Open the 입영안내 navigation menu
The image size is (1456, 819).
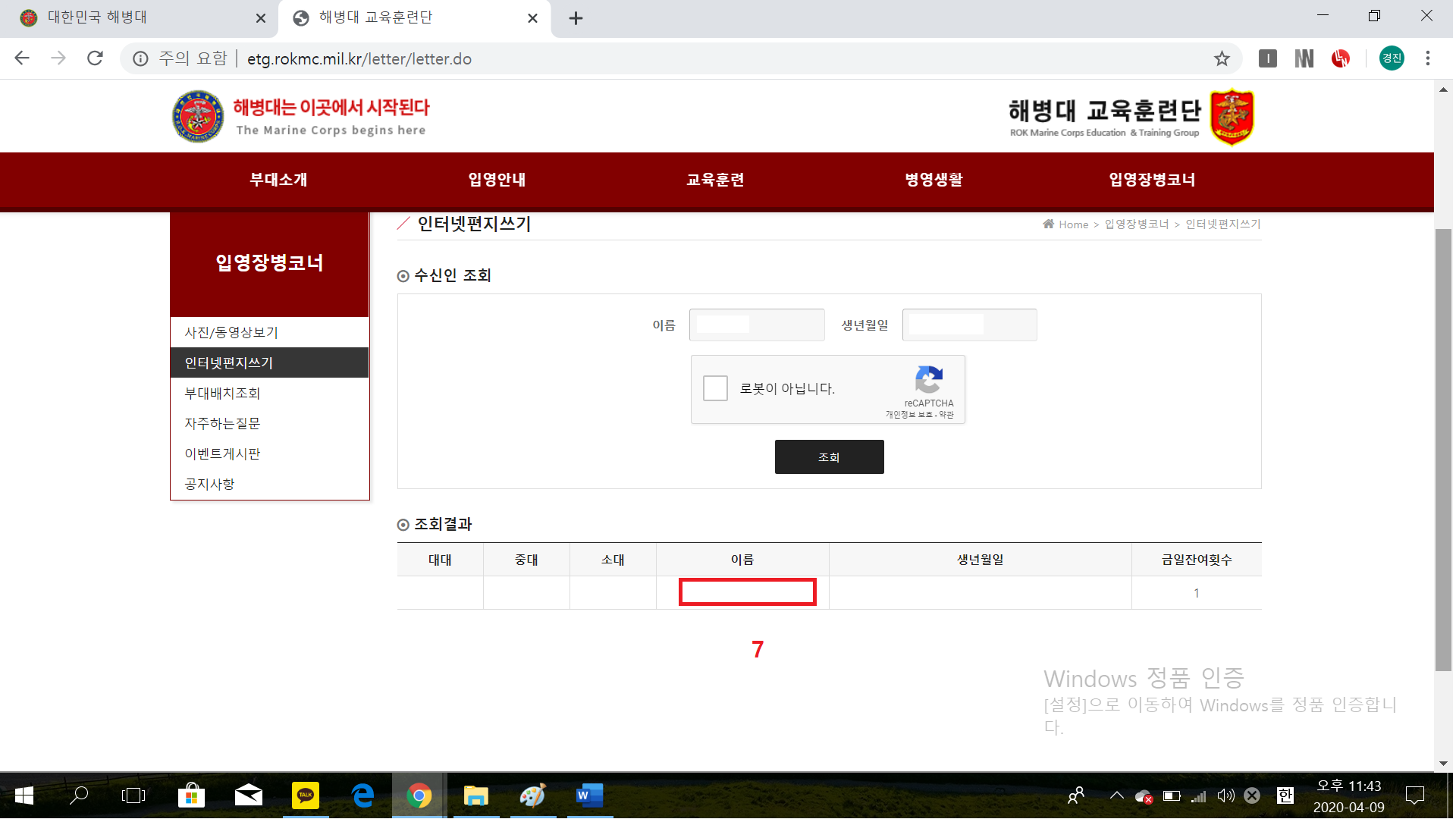[x=497, y=180]
